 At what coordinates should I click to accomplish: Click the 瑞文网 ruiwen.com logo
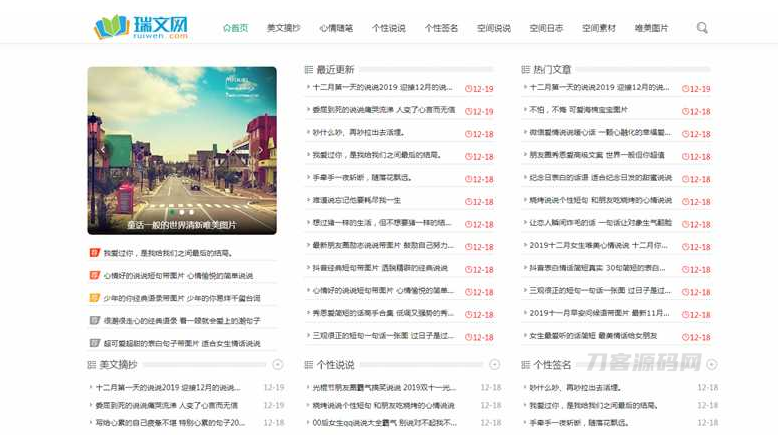(x=141, y=27)
